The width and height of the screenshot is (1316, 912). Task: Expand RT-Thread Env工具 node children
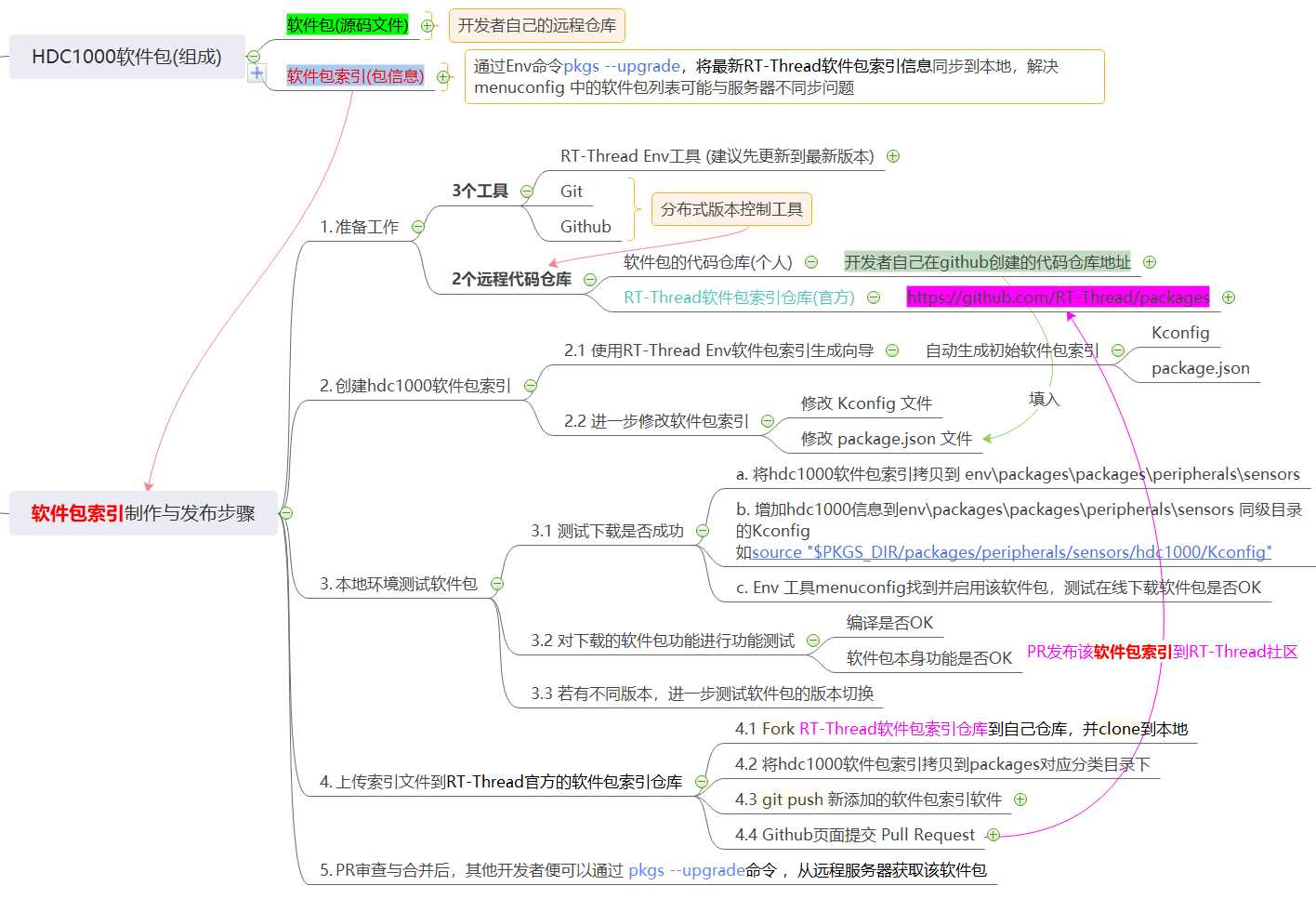coord(893,156)
